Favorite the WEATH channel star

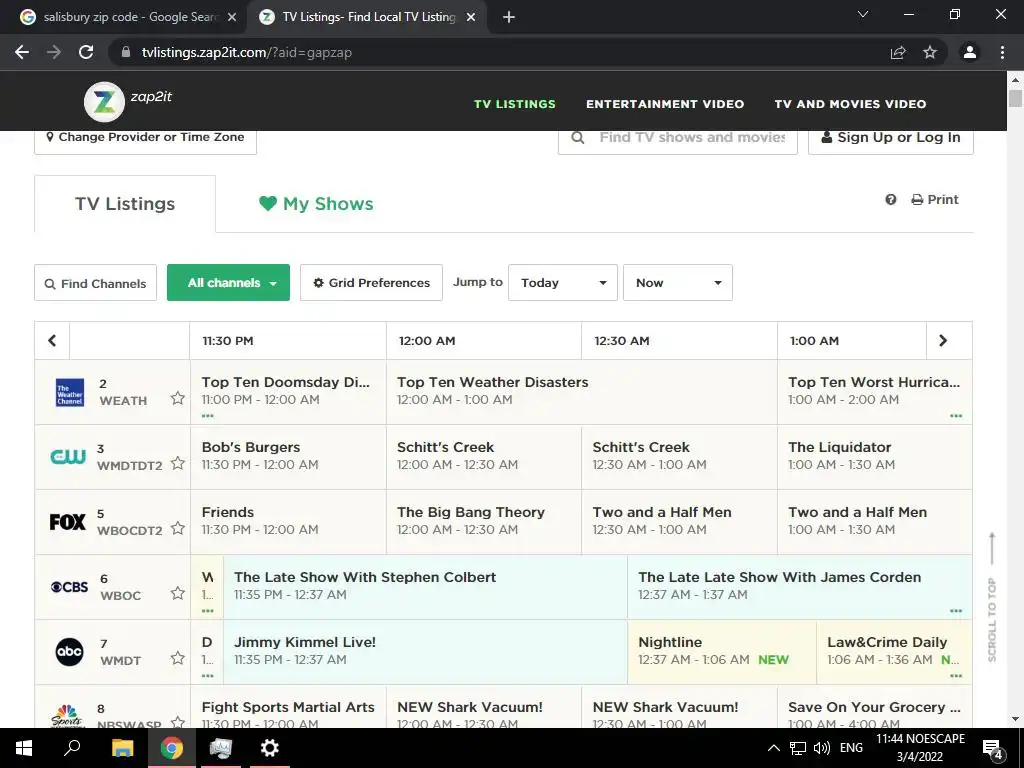coord(178,398)
